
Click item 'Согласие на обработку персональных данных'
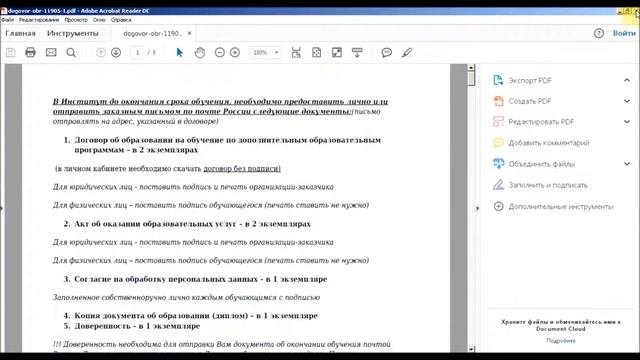point(166,279)
